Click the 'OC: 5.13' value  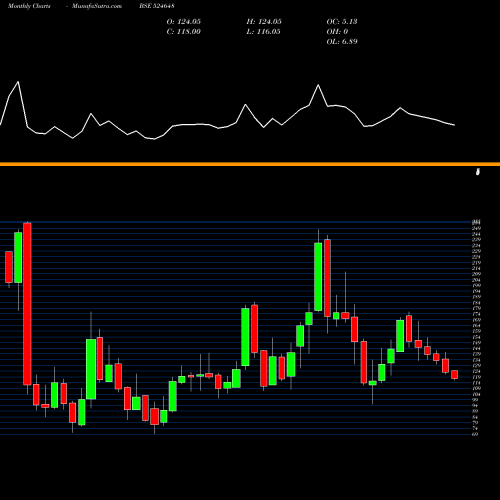tap(342, 22)
